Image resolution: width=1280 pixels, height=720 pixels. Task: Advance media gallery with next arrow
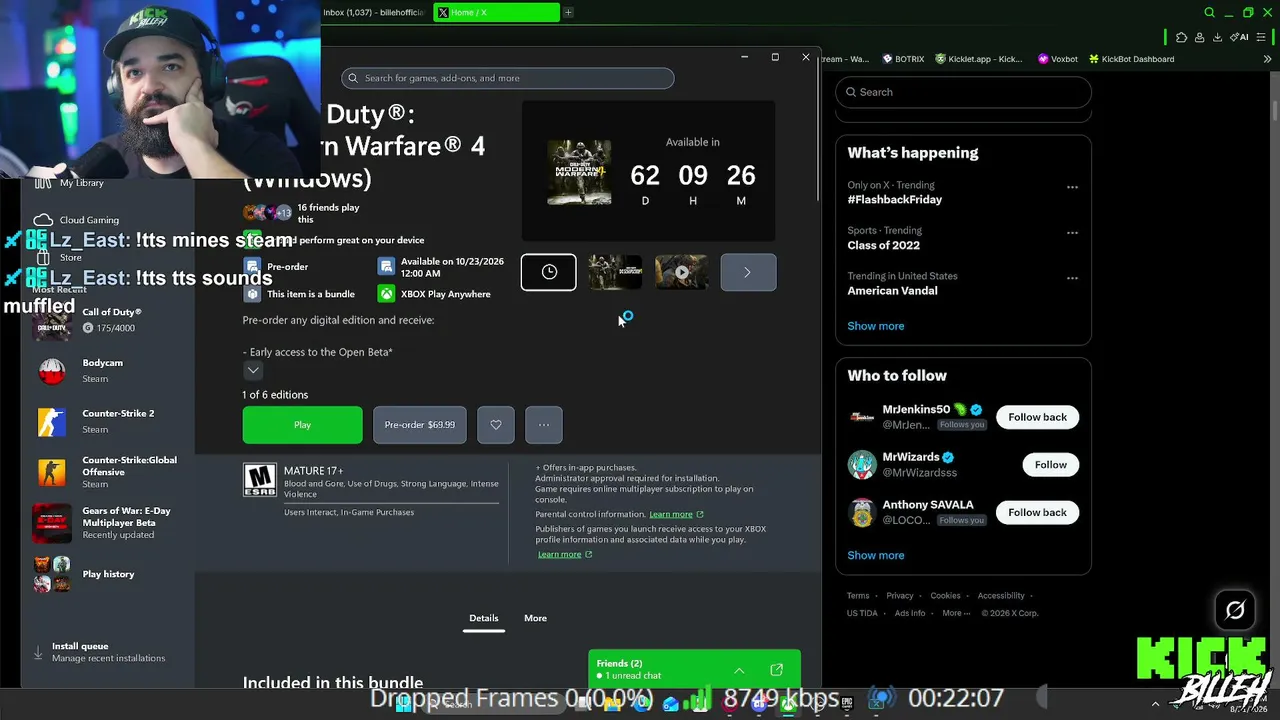click(x=748, y=272)
